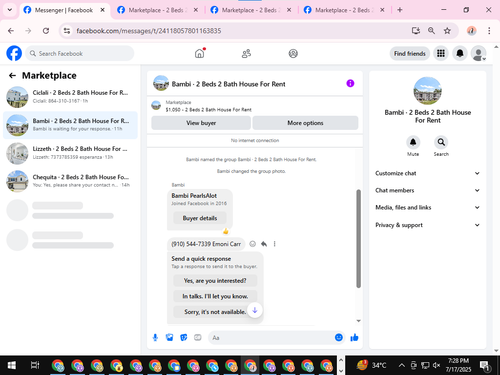500x375 pixels.
Task: Open account profile avatar menu
Action: tap(478, 53)
